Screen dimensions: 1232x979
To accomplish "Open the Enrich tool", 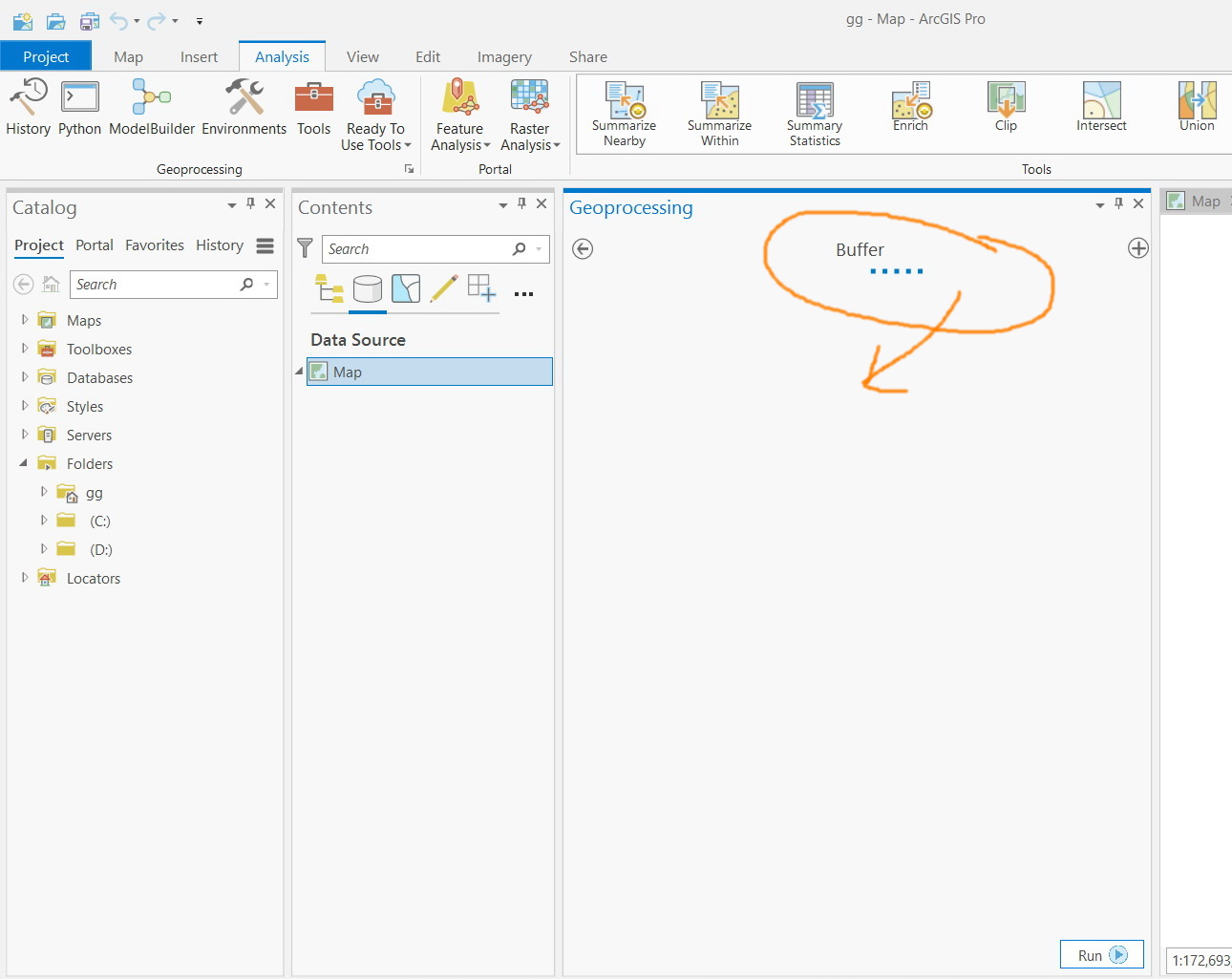I will 910,106.
